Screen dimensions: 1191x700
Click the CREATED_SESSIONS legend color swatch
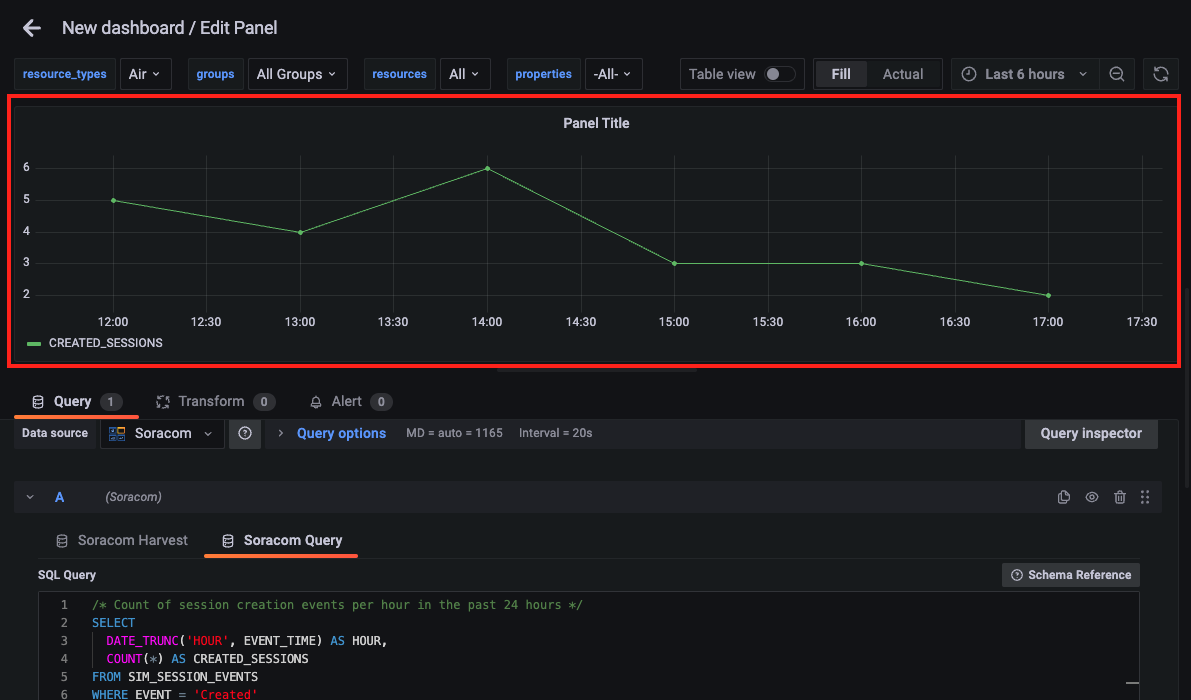tap(34, 343)
